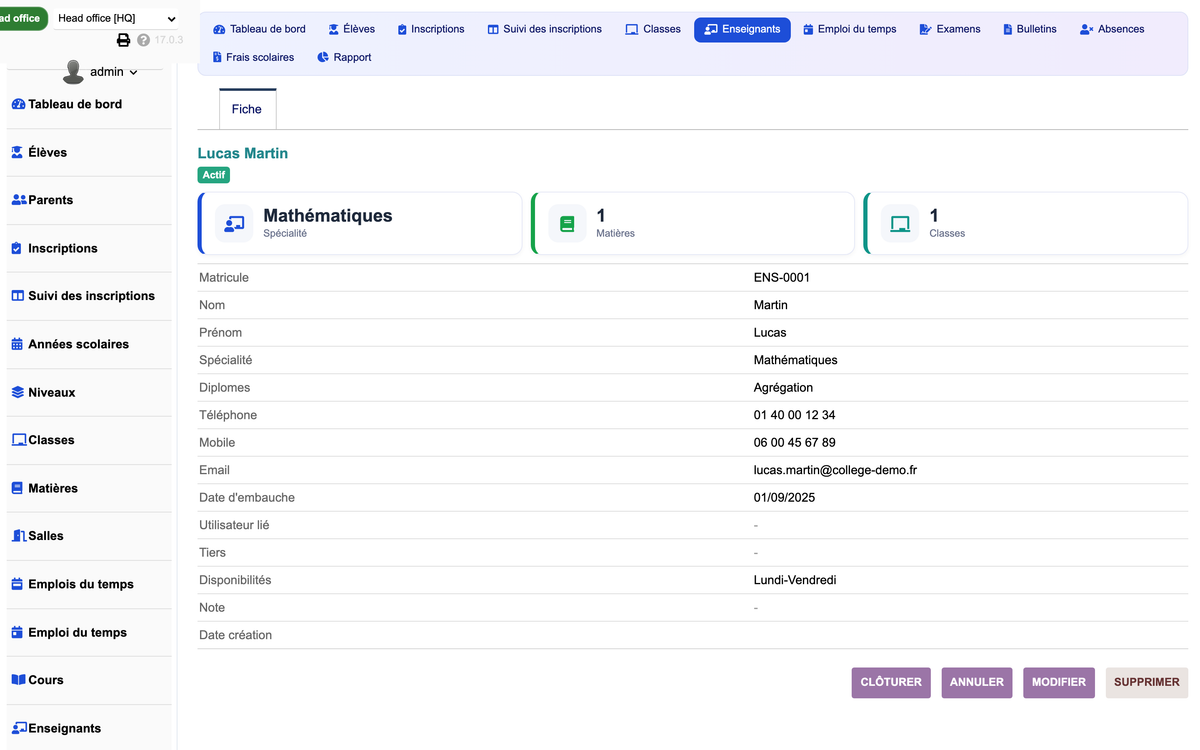This screenshot has width=1200, height=750.
Task: Click the Enseignants sidebar teacher icon
Action: tap(19, 728)
